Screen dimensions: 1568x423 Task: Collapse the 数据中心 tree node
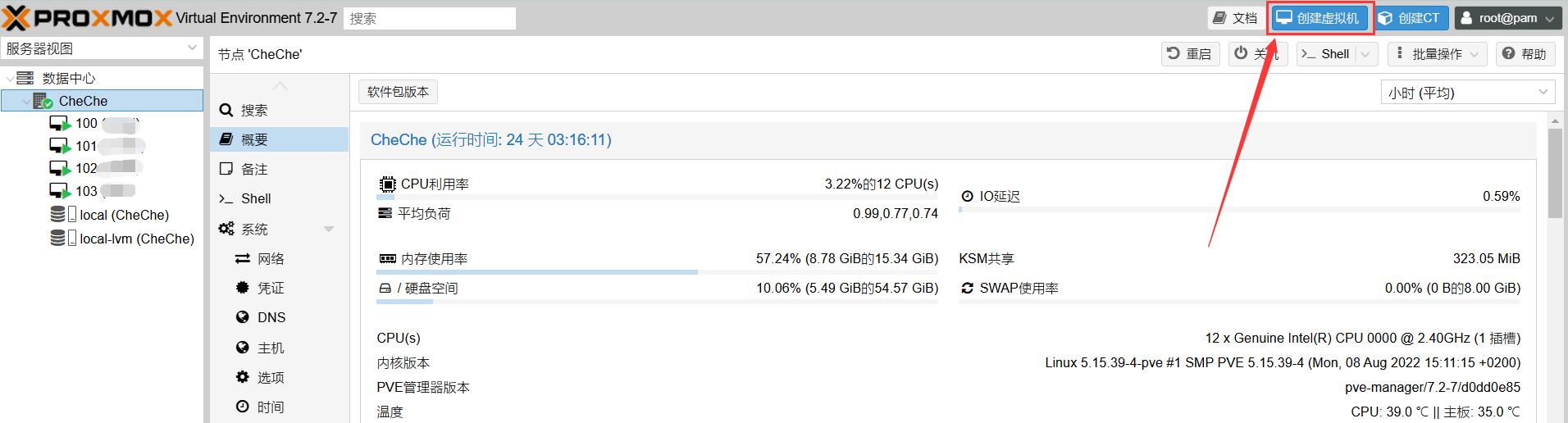(x=10, y=79)
